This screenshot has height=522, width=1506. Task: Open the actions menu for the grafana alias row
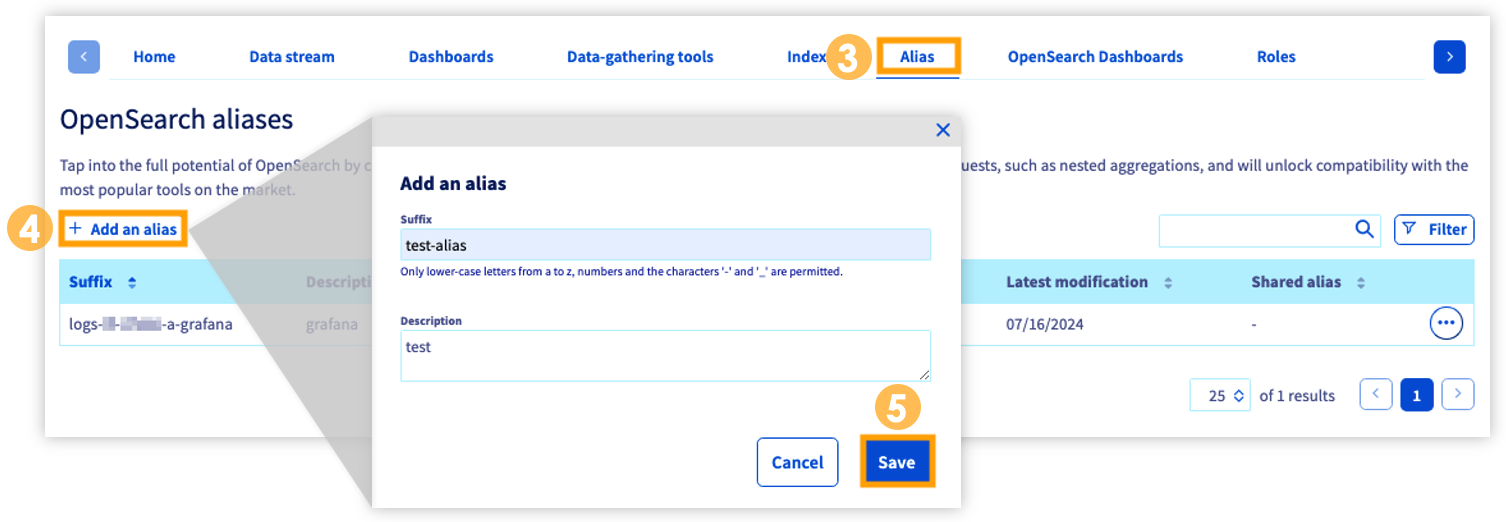[x=1446, y=324]
